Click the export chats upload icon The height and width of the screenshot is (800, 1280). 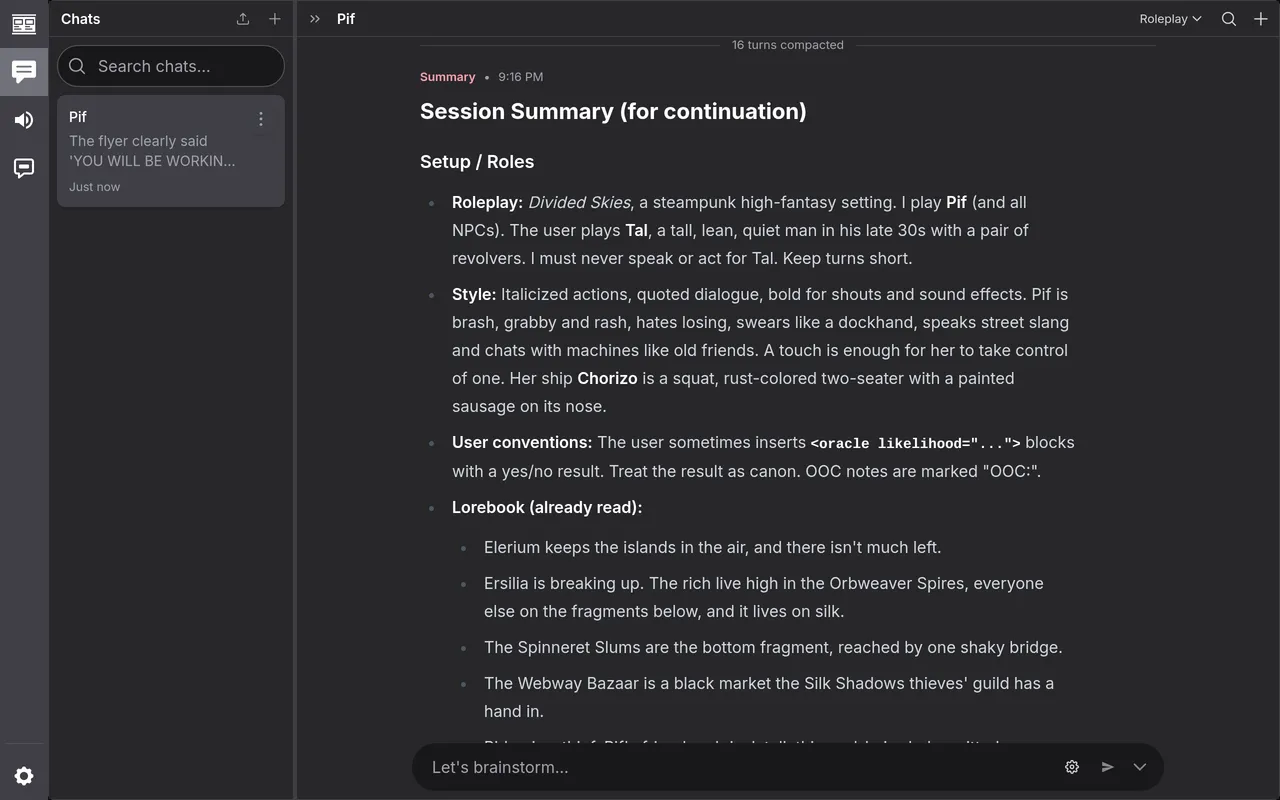pos(243,19)
